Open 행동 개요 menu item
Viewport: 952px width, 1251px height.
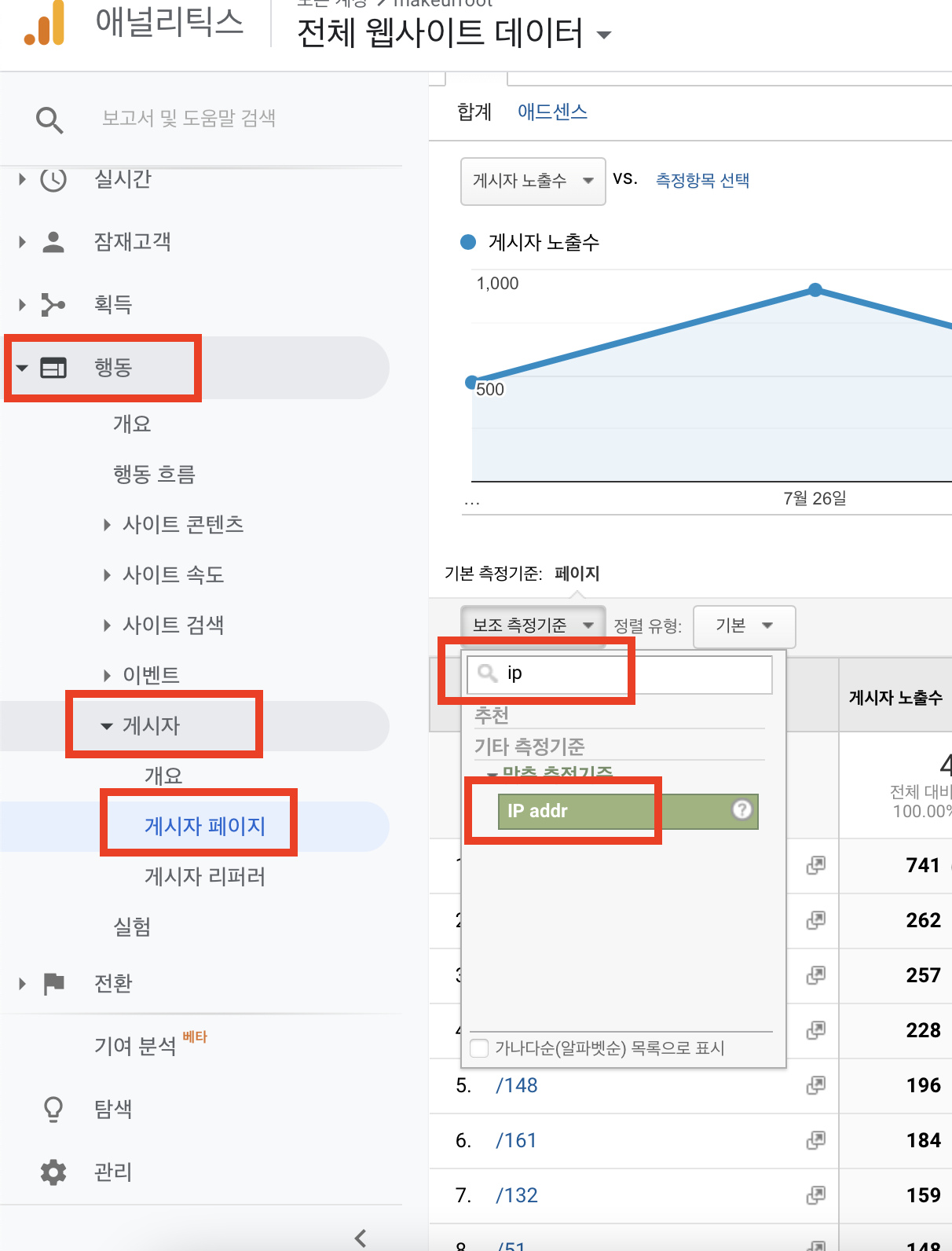132,424
